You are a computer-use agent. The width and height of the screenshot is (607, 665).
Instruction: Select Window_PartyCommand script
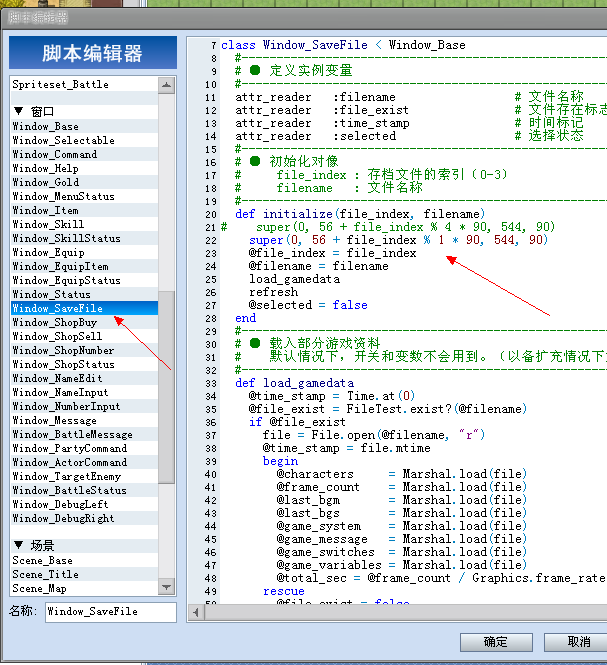[84, 448]
